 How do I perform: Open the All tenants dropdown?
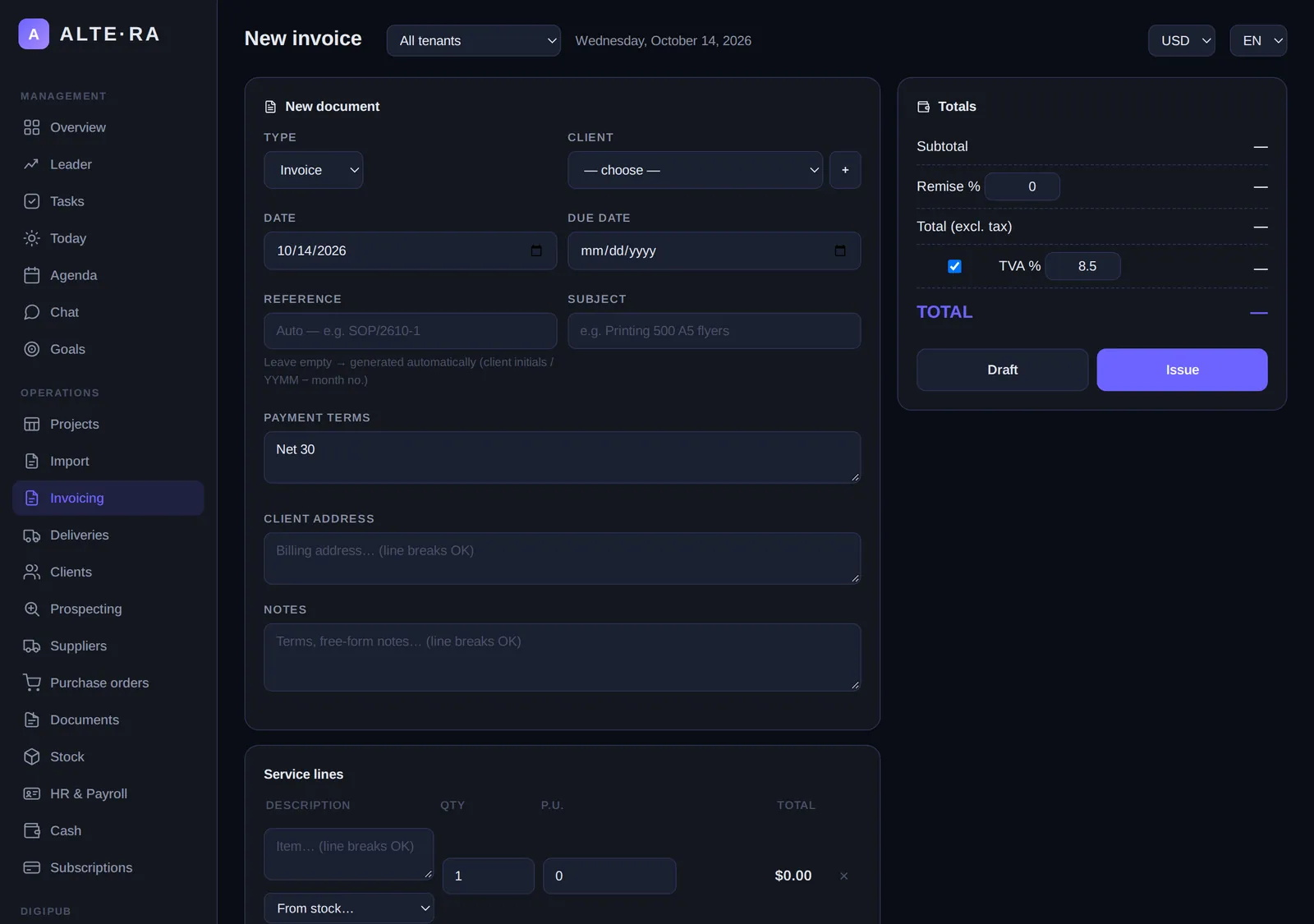pyautogui.click(x=474, y=40)
